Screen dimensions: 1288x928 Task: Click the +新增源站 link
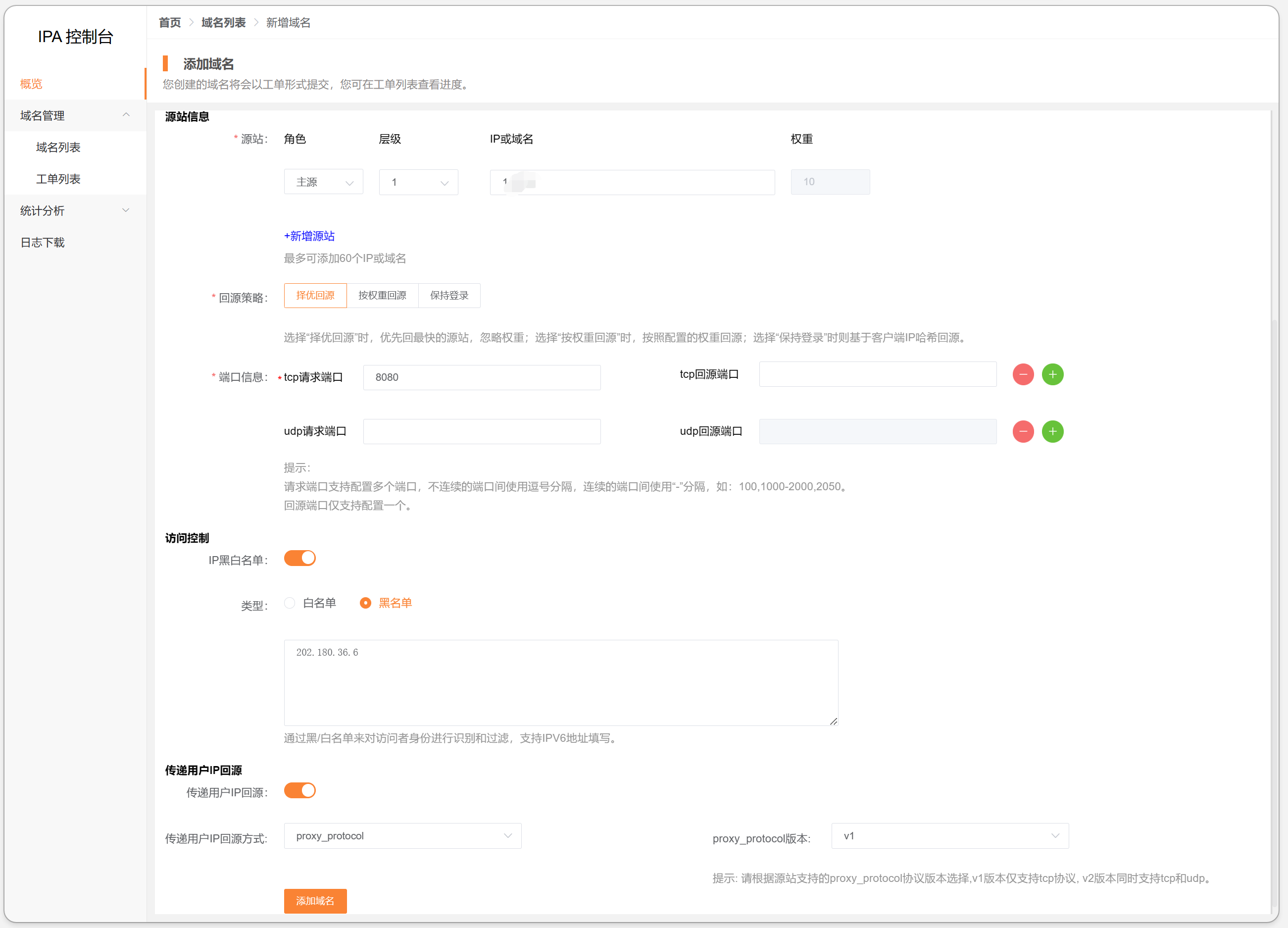(309, 236)
